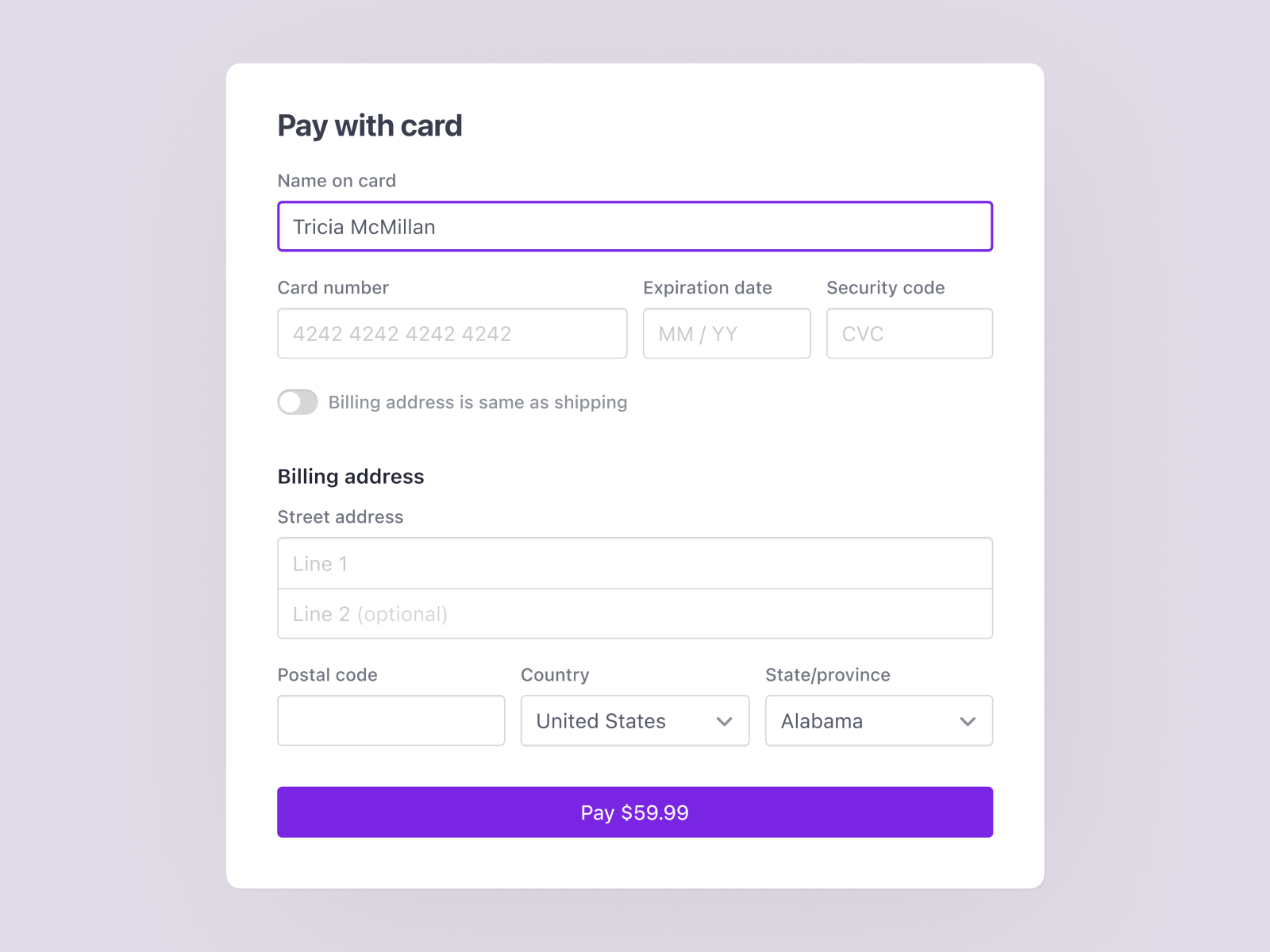Select the Expiration date MM/YY field
This screenshot has width=1270, height=952.
coord(725,333)
